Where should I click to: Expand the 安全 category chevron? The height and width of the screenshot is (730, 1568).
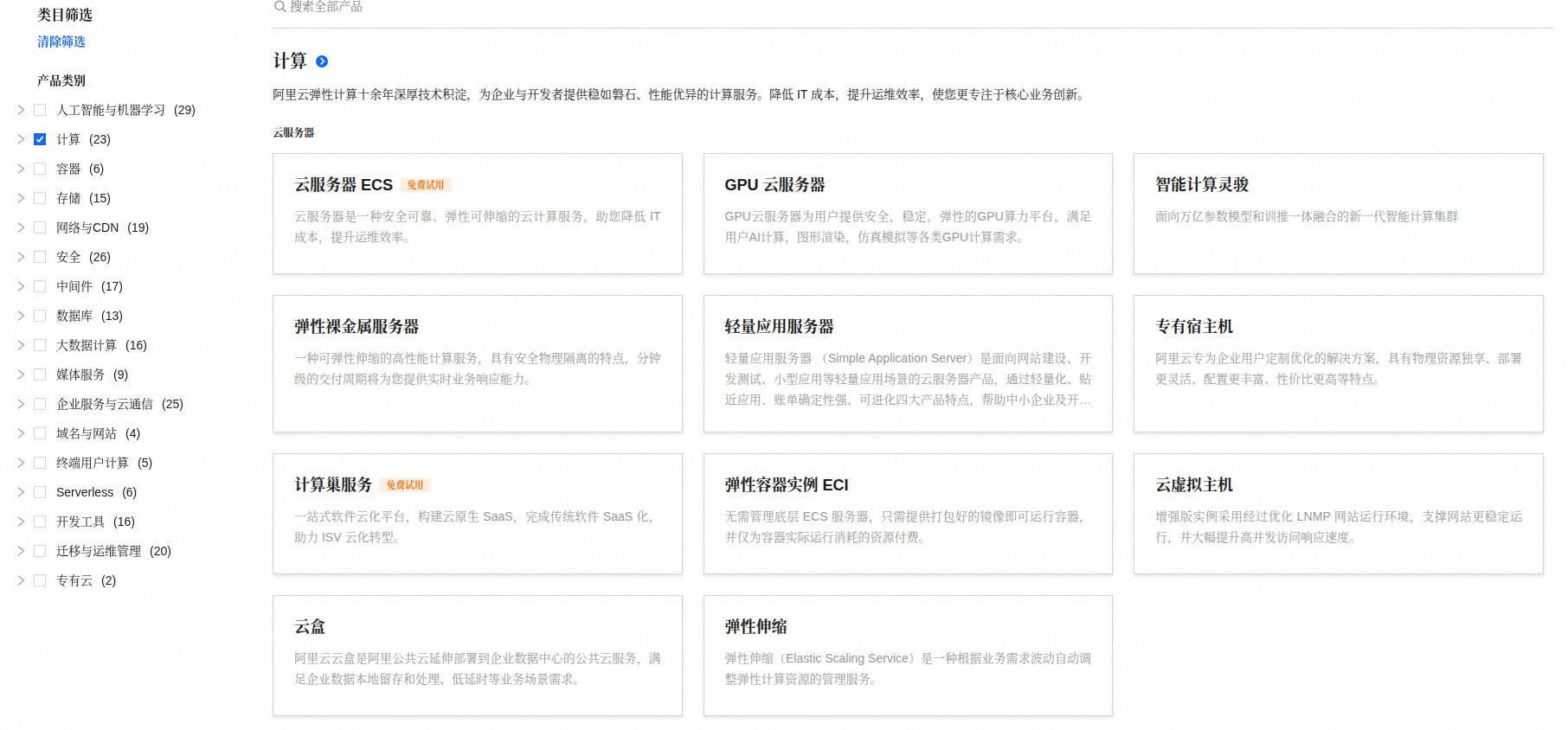click(x=21, y=257)
